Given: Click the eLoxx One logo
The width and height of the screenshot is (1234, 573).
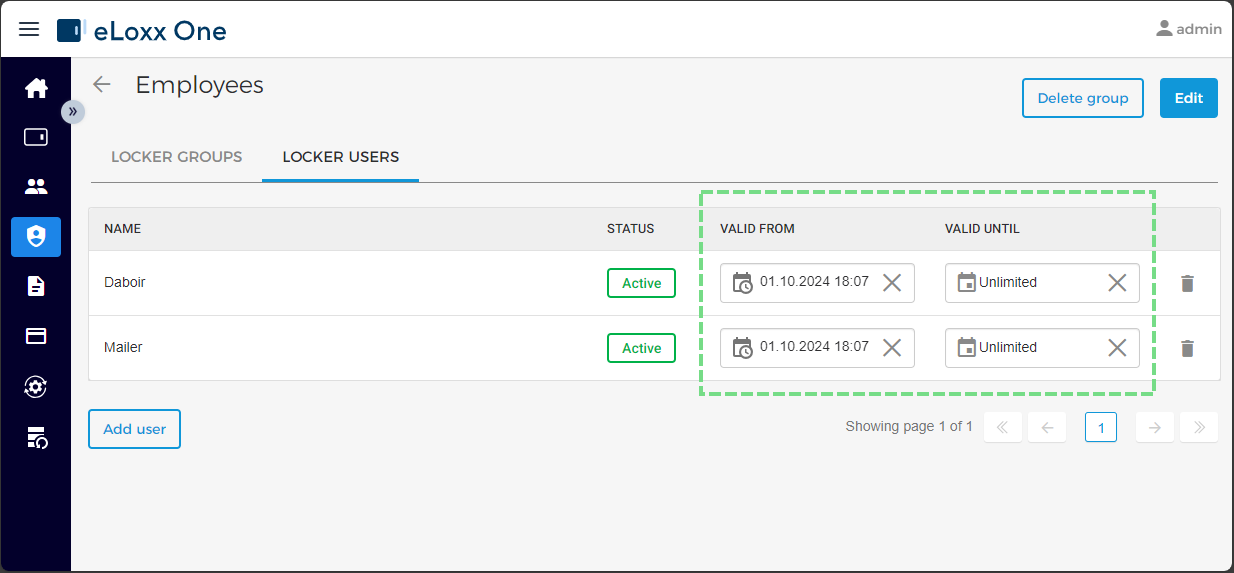Looking at the screenshot, I should coord(142,30).
